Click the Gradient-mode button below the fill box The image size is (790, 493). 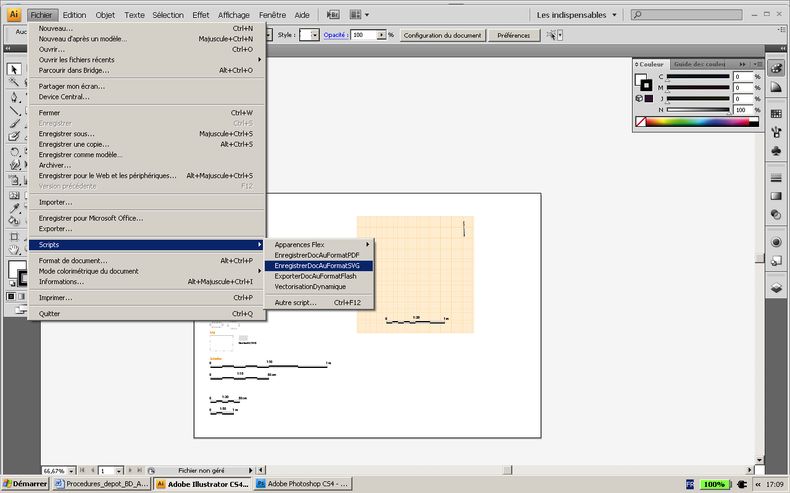click(x=21, y=297)
